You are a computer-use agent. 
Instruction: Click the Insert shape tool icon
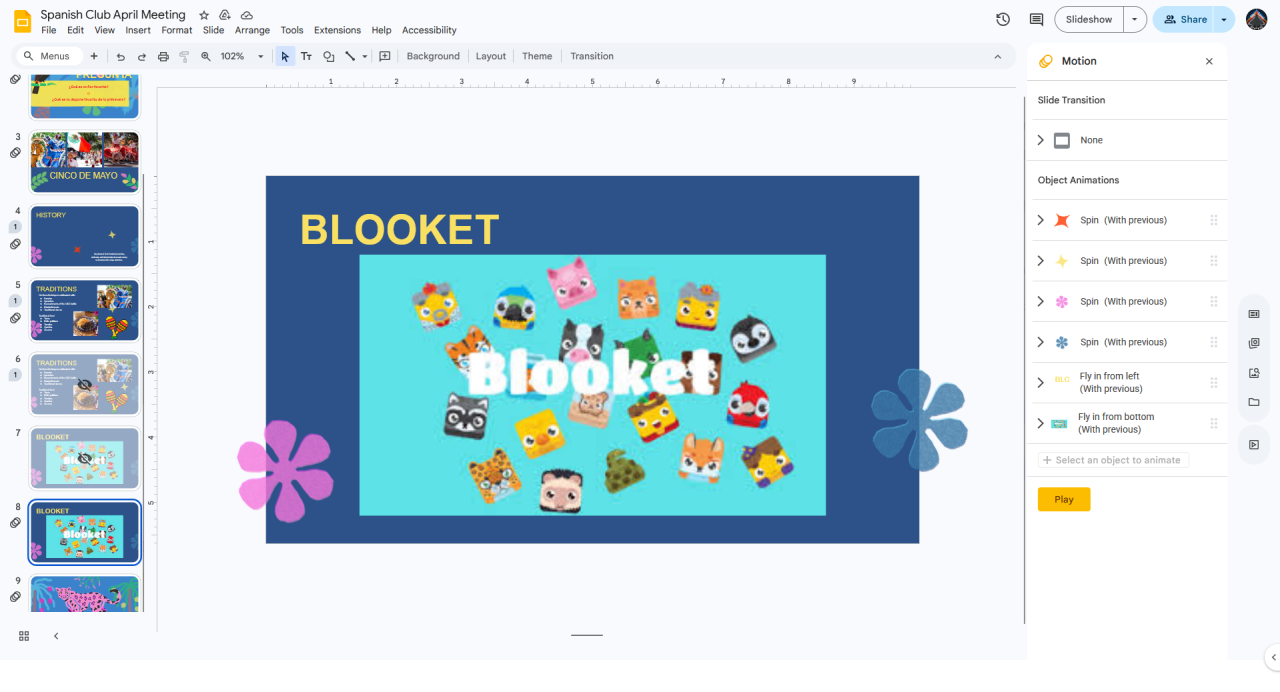[328, 57]
